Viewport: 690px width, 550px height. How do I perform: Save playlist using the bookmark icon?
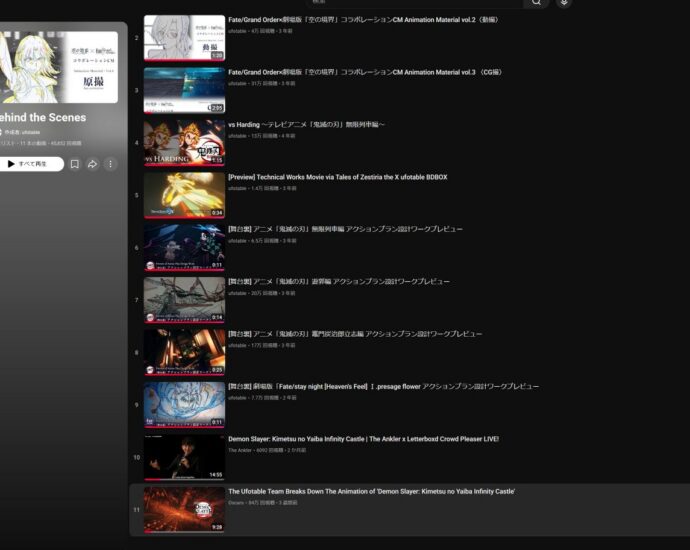pyautogui.click(x=74, y=164)
